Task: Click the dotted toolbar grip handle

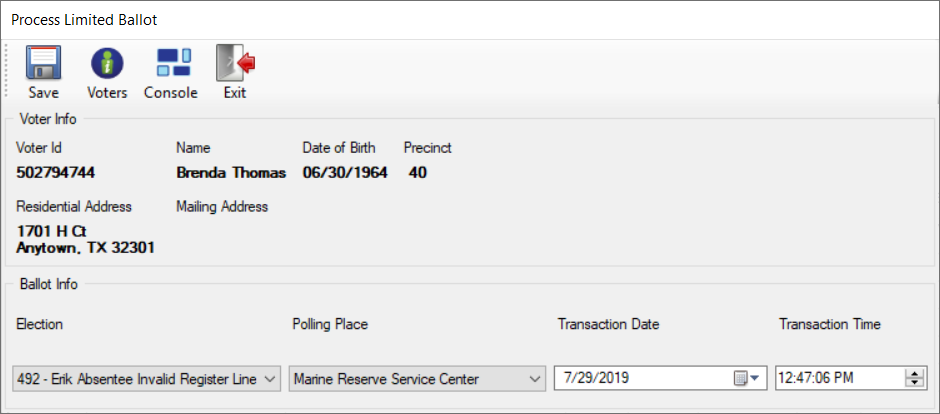Action: tap(7, 70)
